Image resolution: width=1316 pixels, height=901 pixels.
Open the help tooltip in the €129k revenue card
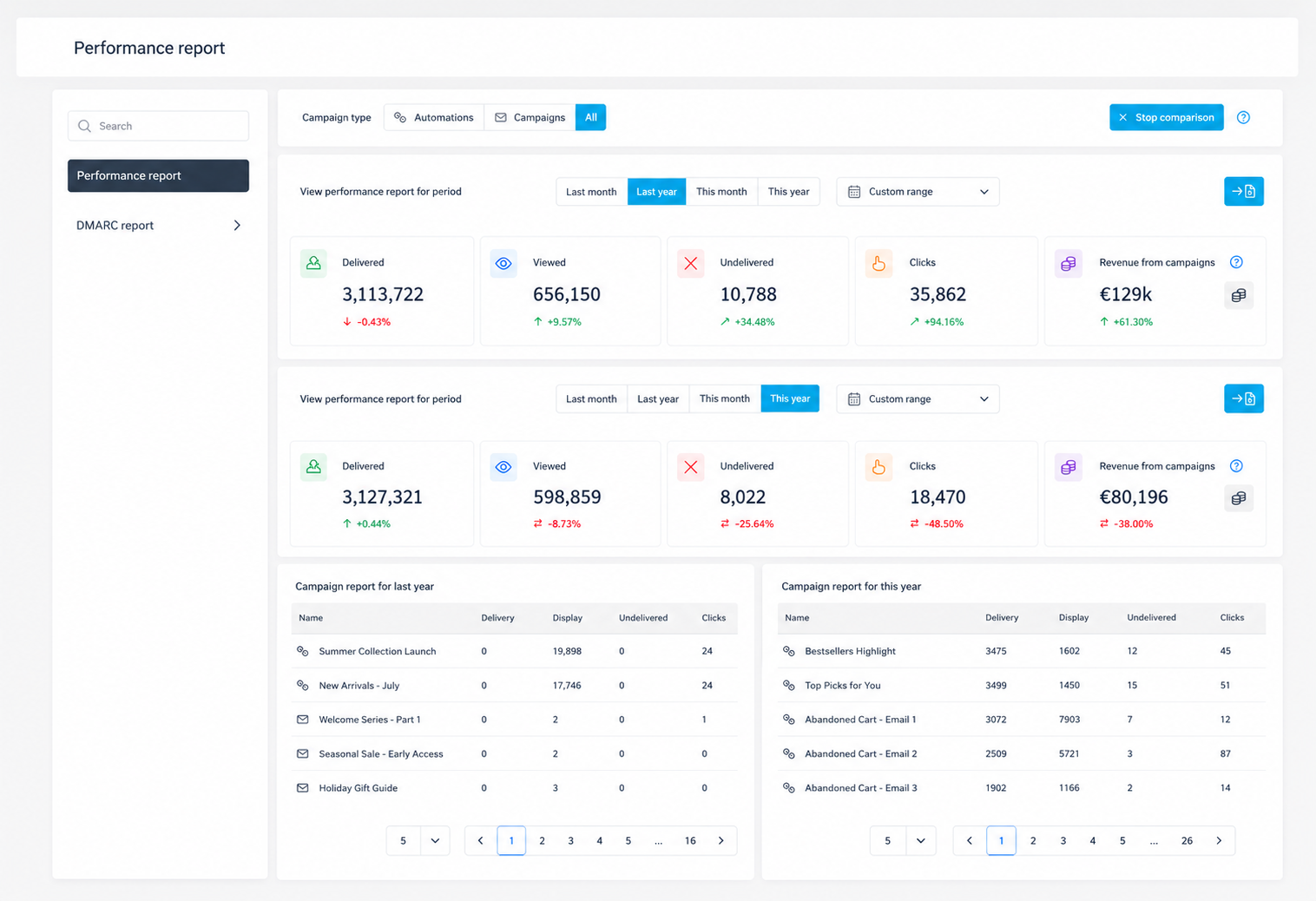pos(1236,262)
